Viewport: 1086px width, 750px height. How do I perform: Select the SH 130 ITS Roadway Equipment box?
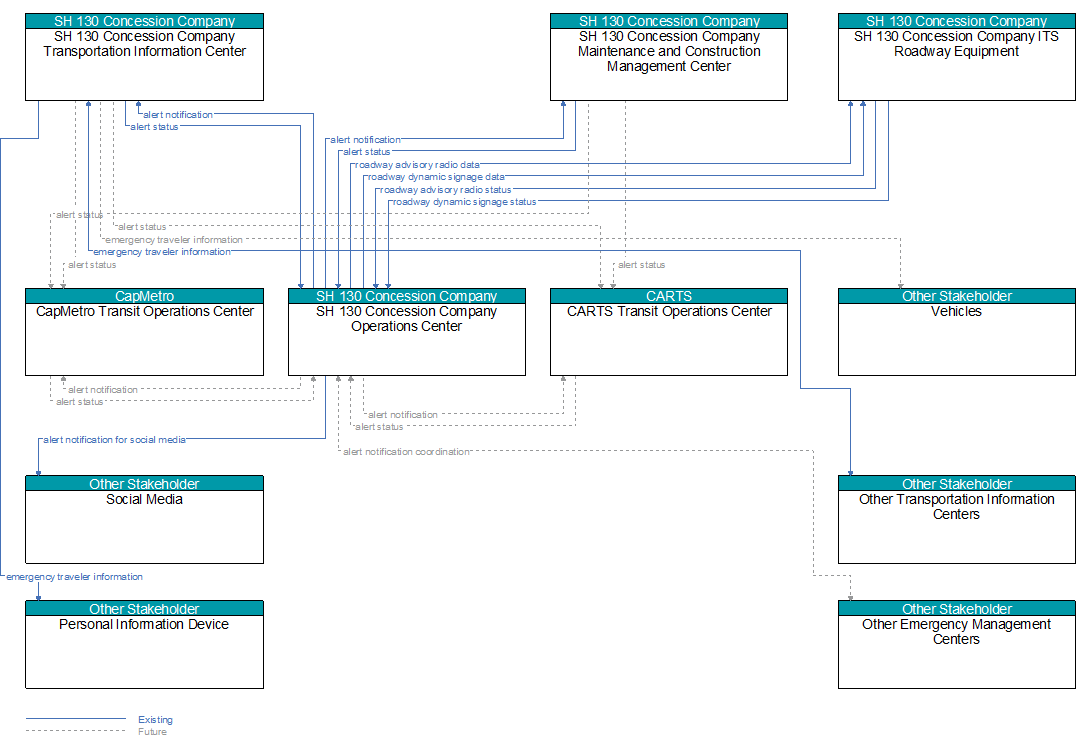pos(956,57)
